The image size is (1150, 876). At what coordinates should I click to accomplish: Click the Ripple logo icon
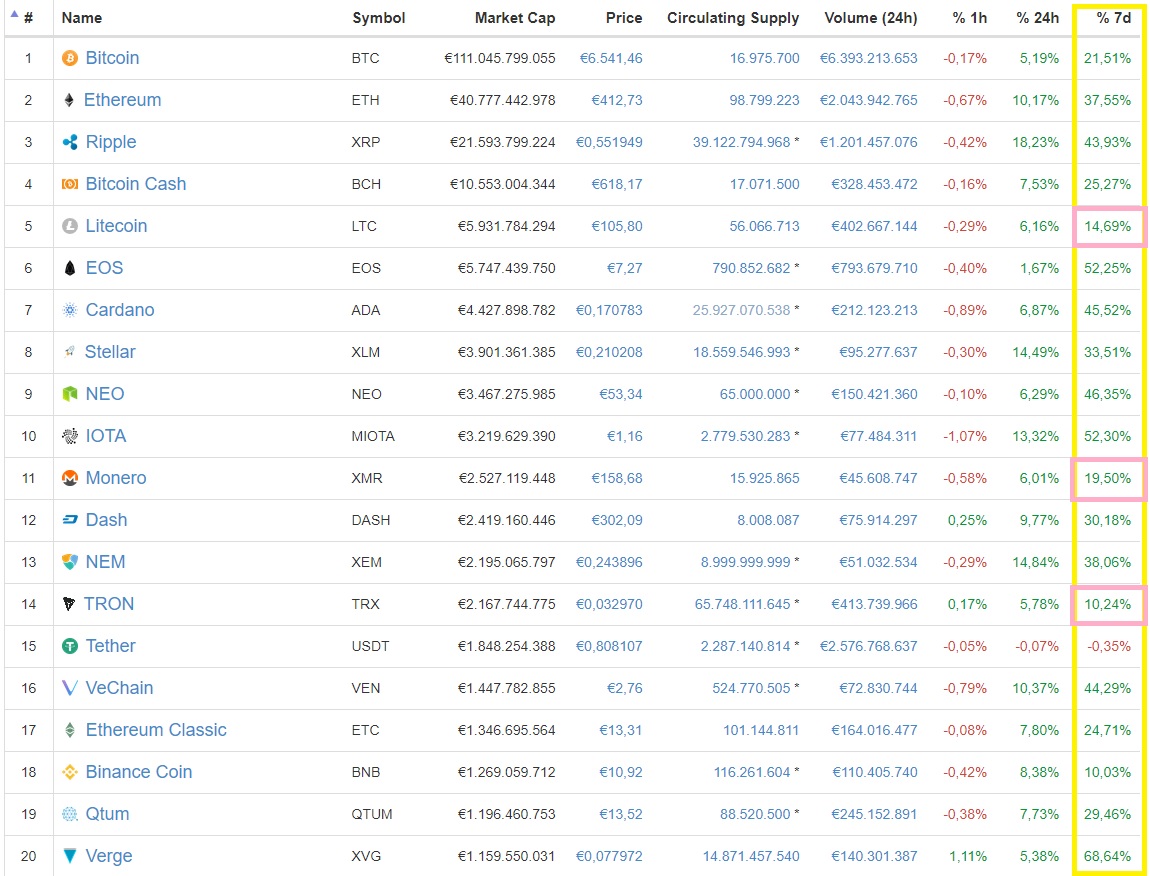(x=70, y=142)
